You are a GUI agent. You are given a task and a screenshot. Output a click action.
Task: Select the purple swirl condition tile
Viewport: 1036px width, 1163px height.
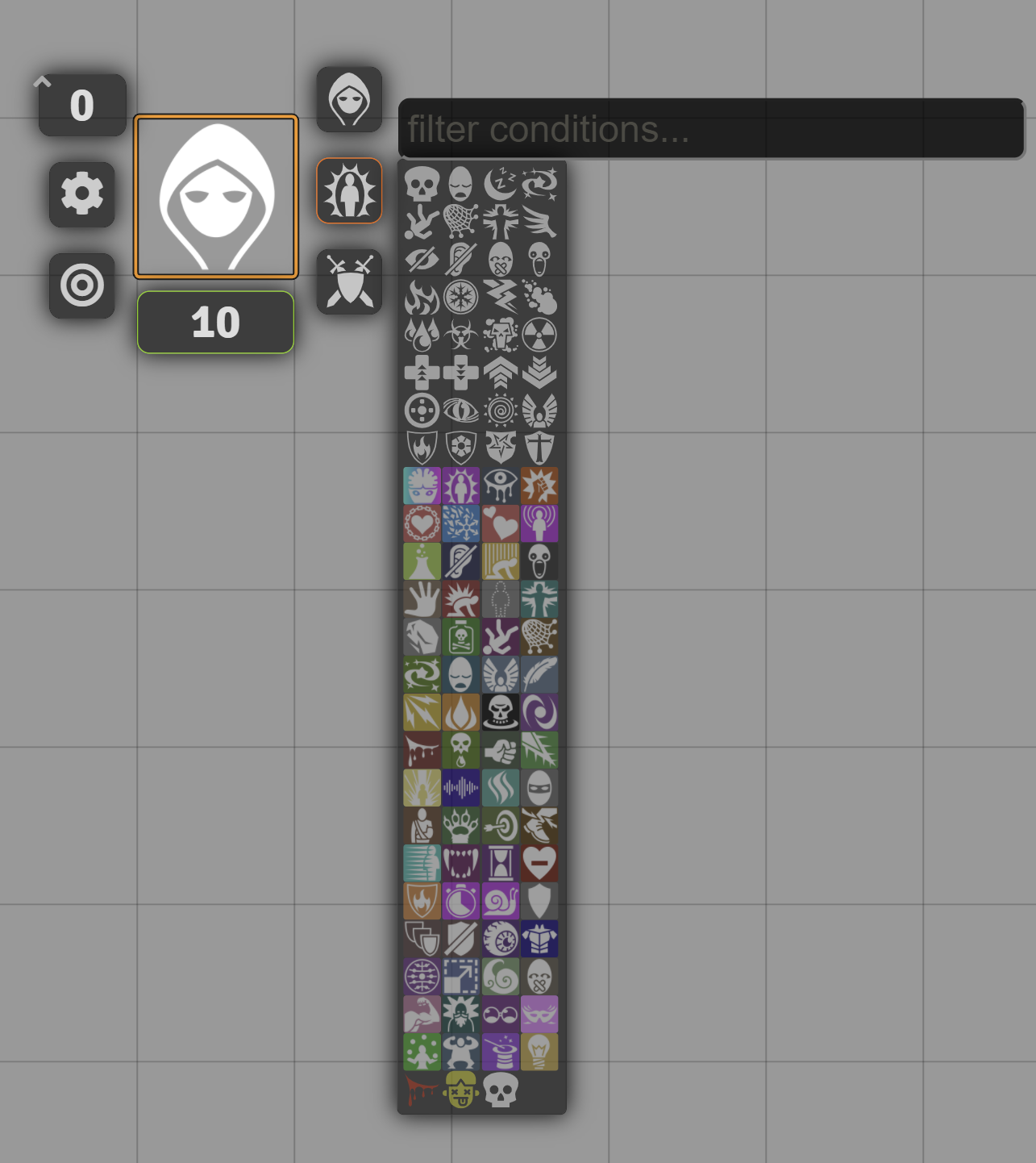coord(539,712)
